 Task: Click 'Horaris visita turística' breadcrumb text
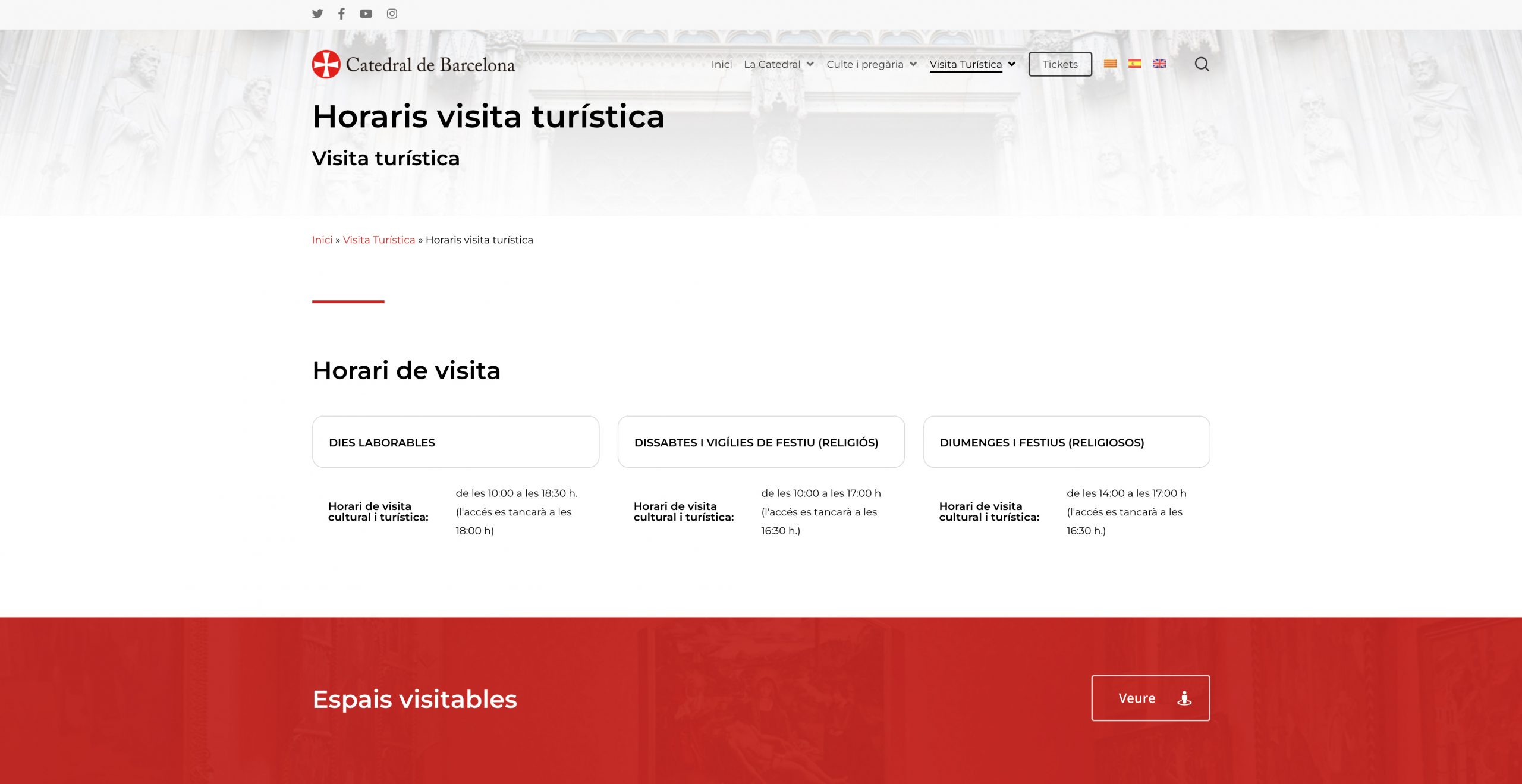(479, 240)
